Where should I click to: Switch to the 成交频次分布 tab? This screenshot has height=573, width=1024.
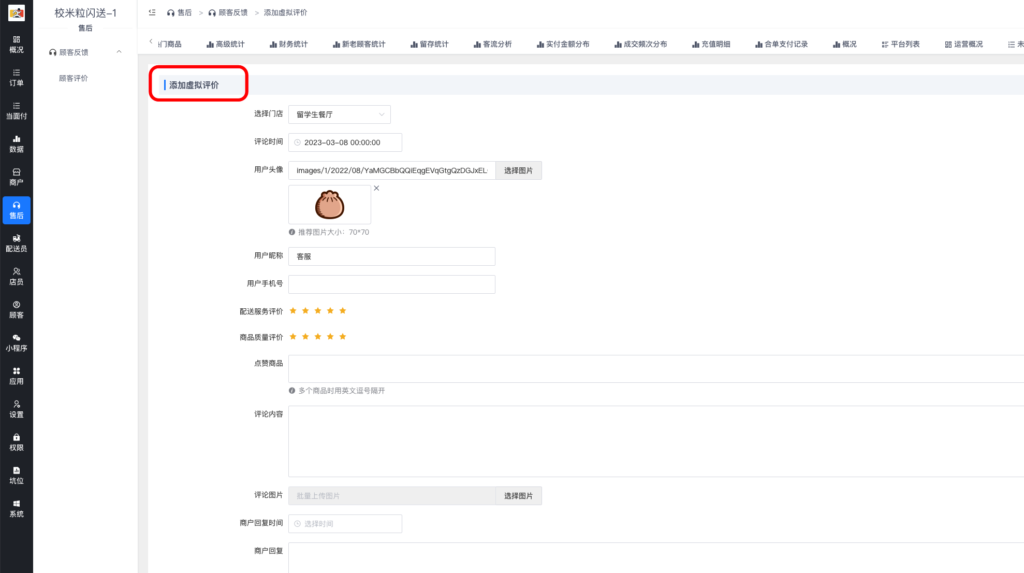(641, 44)
